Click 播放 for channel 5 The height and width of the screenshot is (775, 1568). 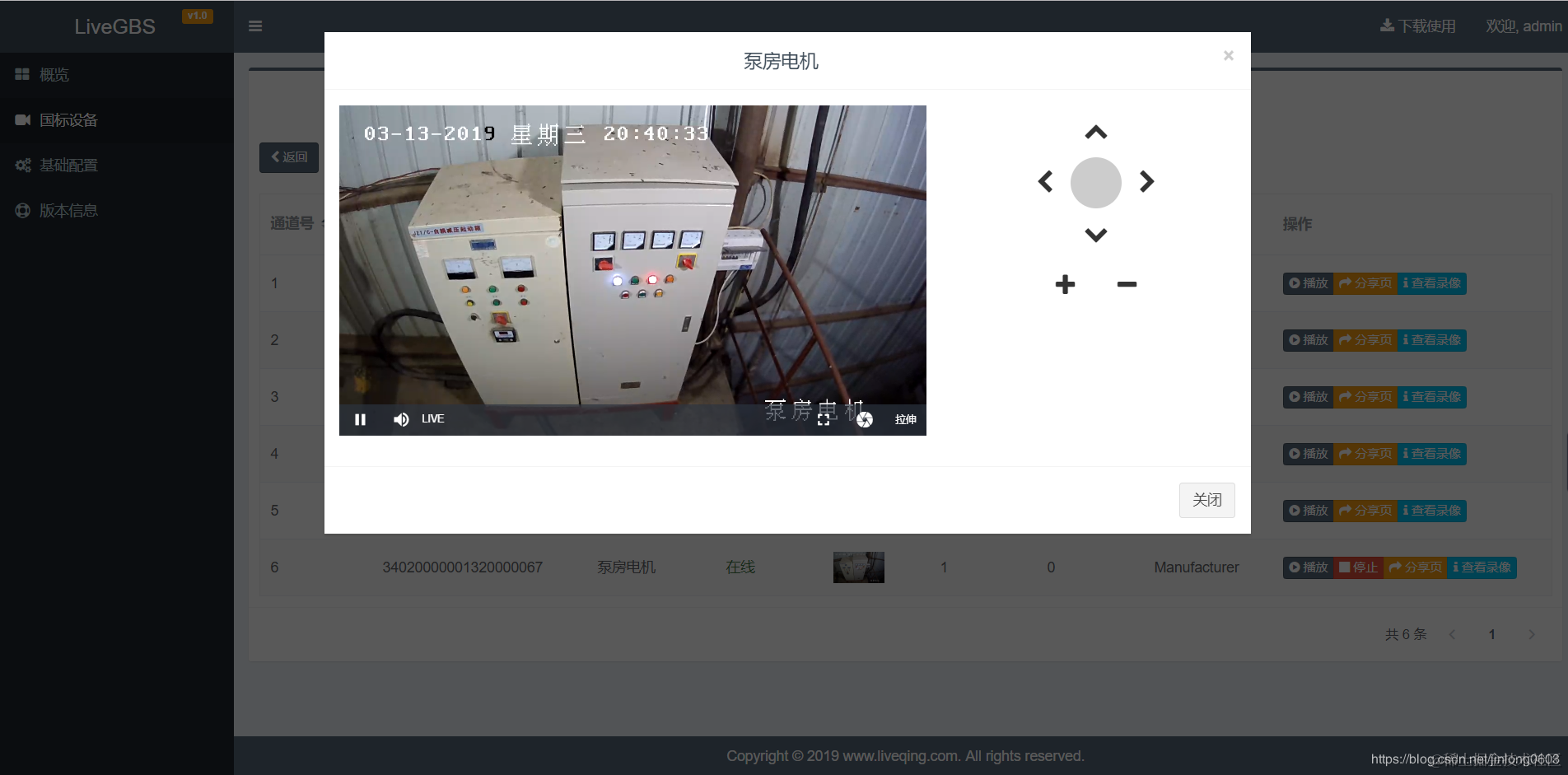(x=1308, y=511)
